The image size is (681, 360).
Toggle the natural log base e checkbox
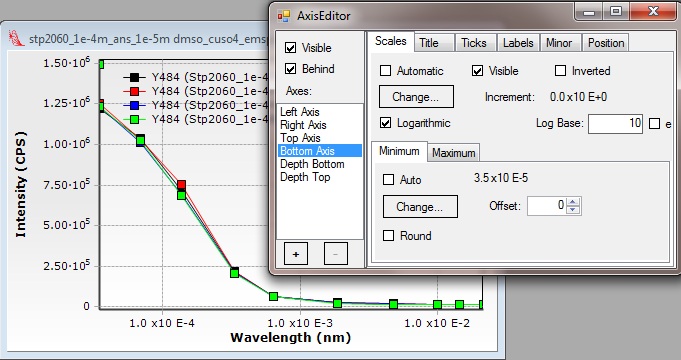pyautogui.click(x=654, y=124)
